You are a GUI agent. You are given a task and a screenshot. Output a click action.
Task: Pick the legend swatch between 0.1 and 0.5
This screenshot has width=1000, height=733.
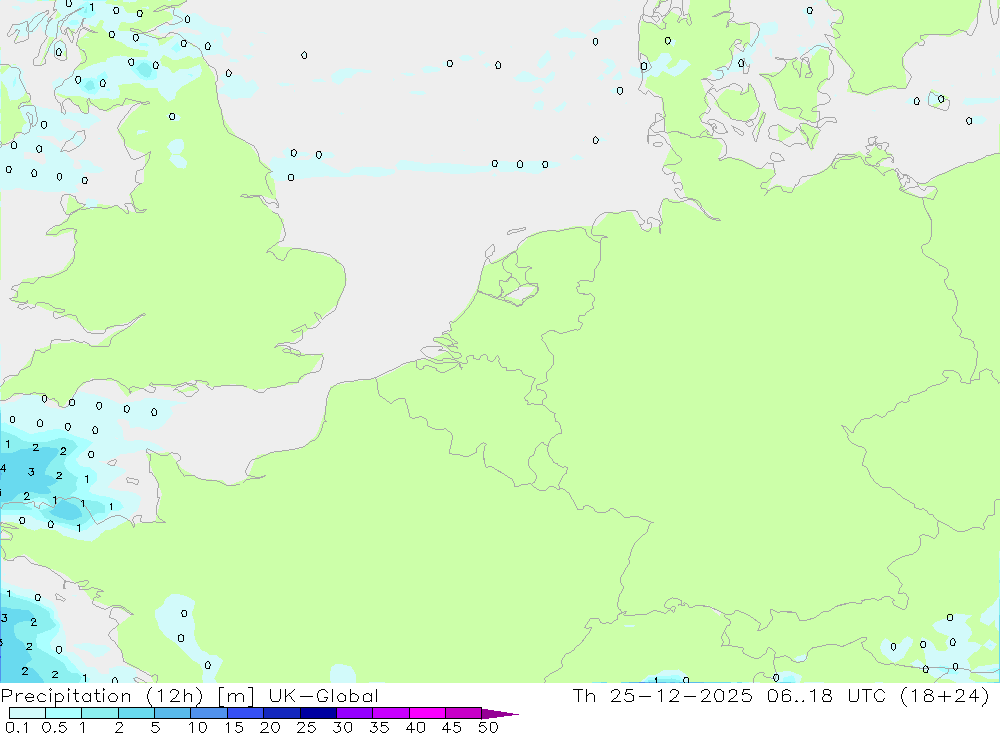27,713
